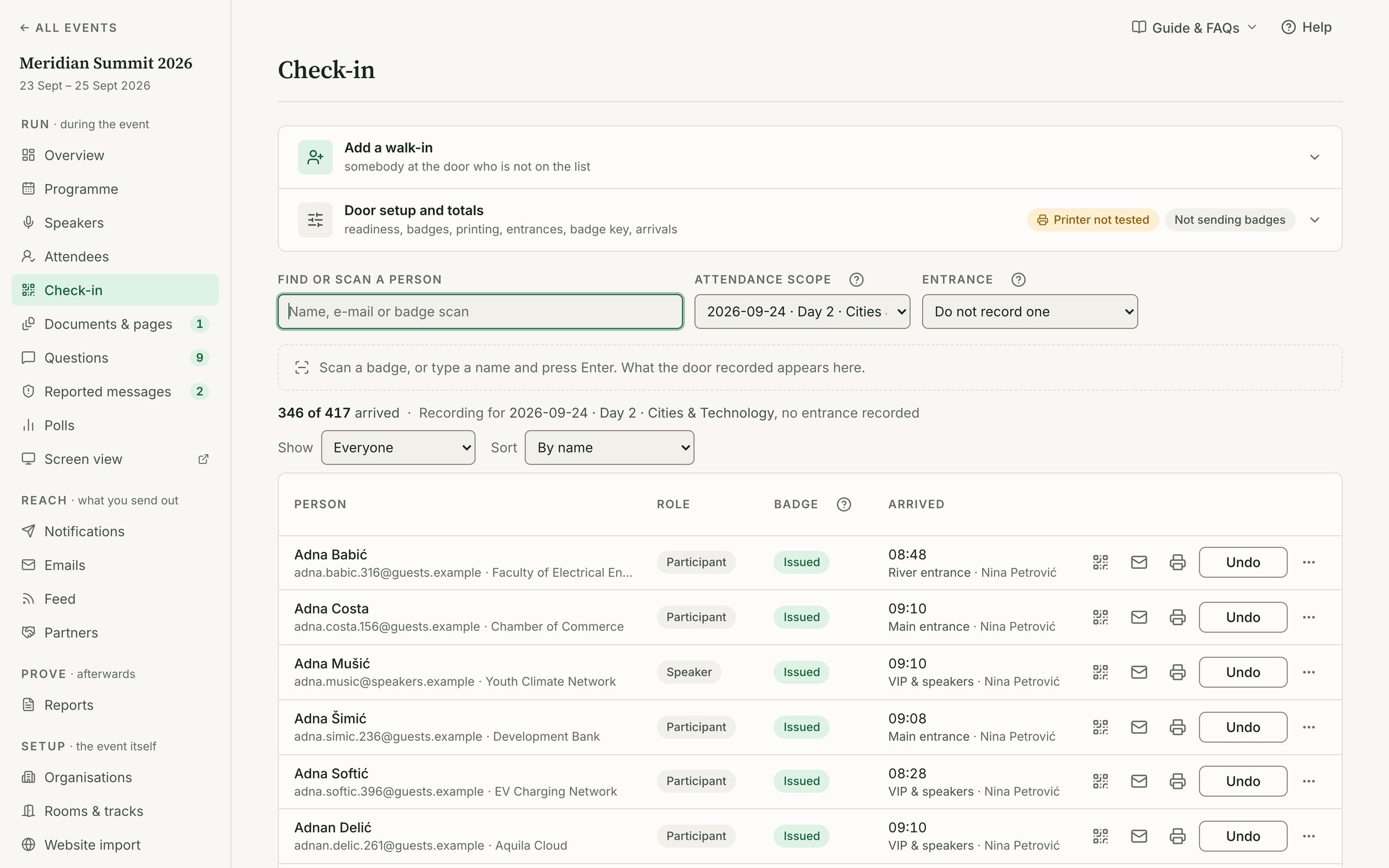Viewport: 1389px width, 868px height.
Task: Open Help link
Action: coord(1306,27)
